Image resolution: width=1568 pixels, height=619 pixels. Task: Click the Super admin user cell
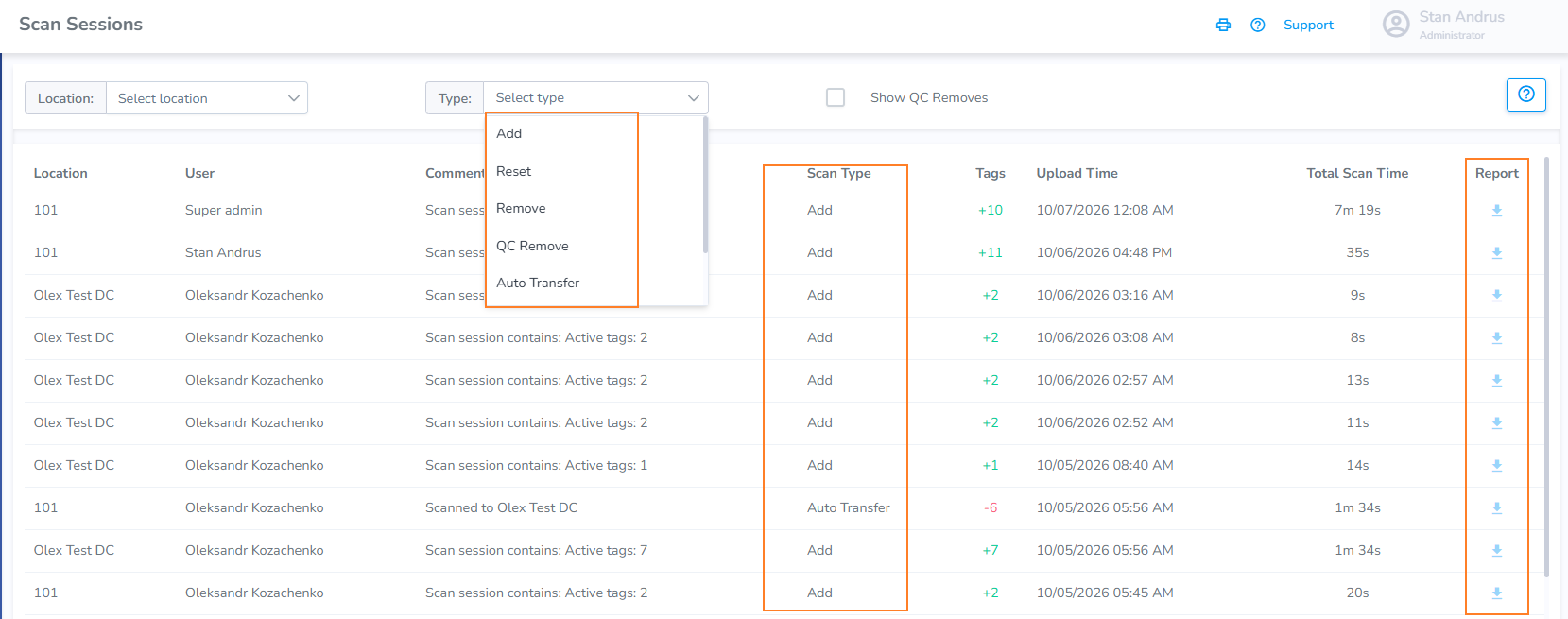(224, 210)
